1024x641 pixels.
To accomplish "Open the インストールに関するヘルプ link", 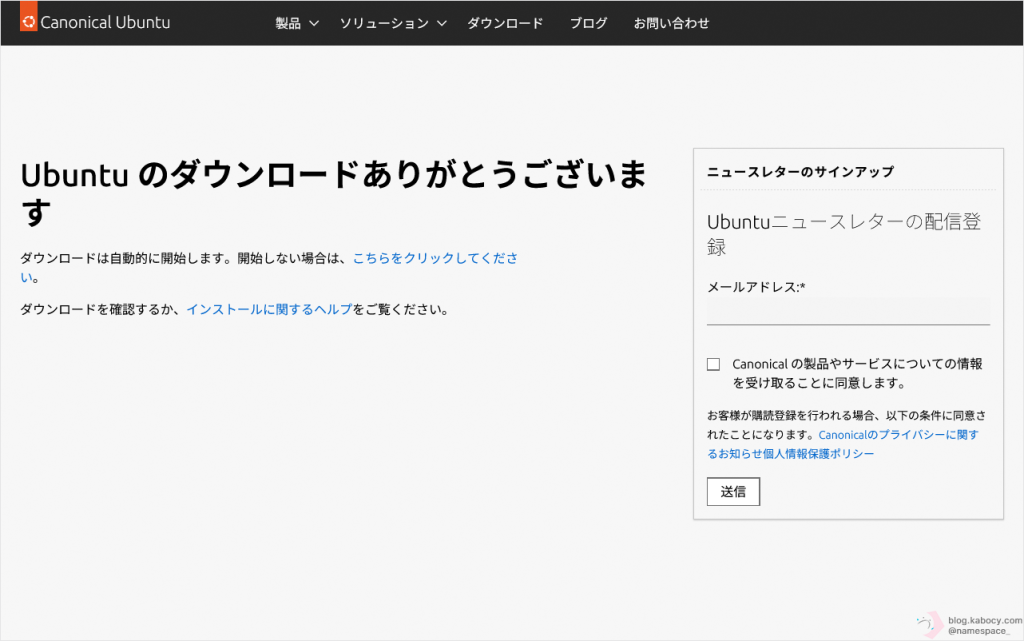I will pyautogui.click(x=269, y=309).
